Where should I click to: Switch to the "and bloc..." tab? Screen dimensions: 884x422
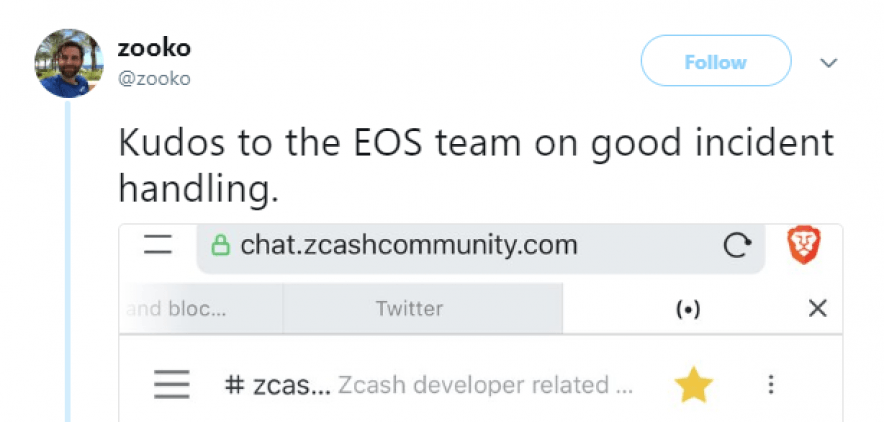(x=180, y=309)
